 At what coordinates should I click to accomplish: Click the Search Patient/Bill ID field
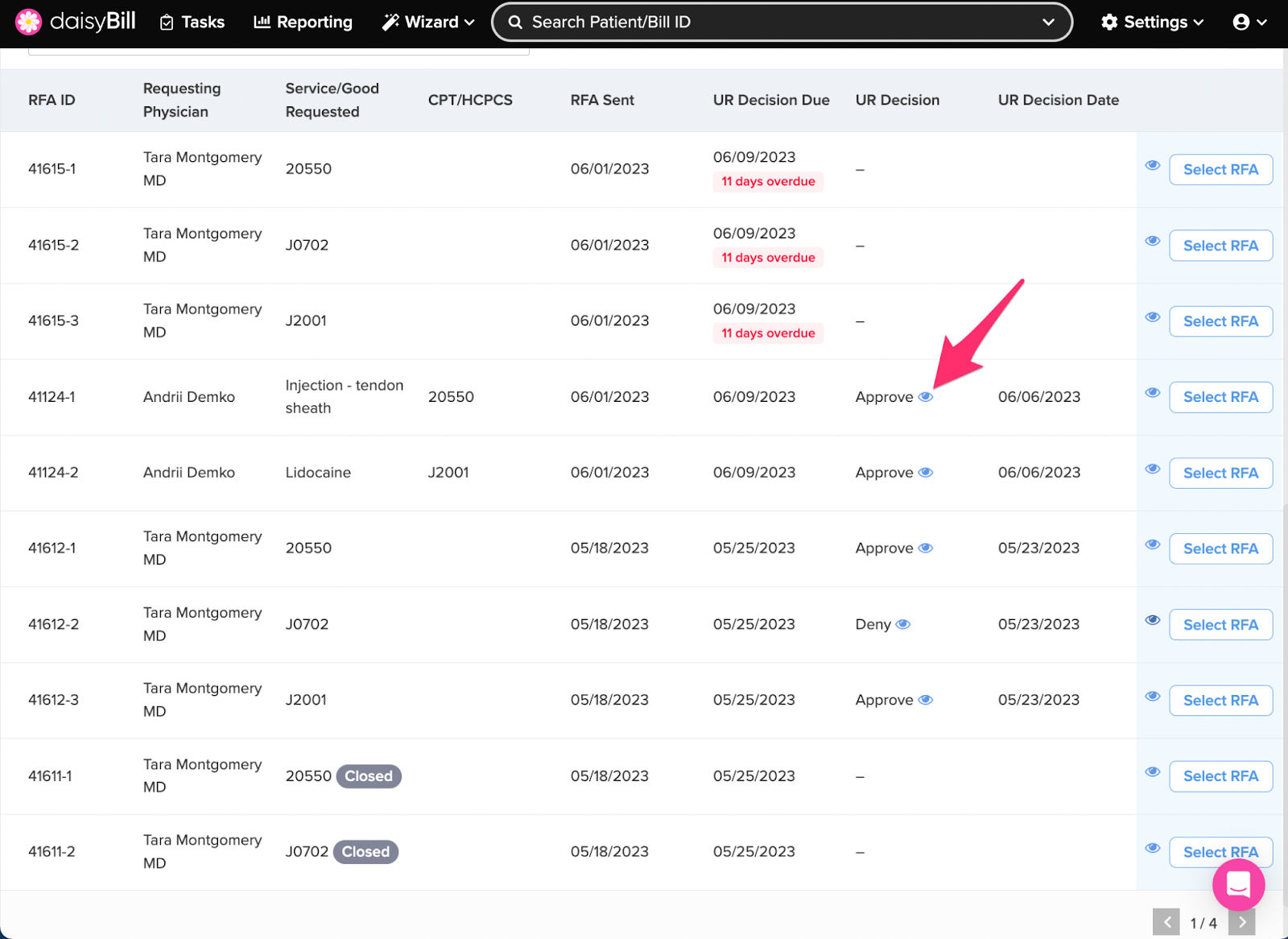pyautogui.click(x=781, y=22)
